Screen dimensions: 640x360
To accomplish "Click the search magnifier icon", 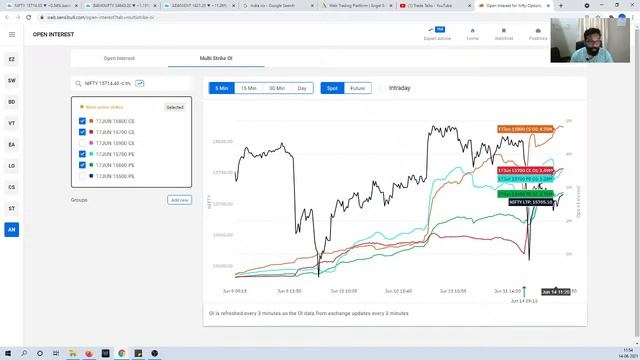I will coord(78,83).
